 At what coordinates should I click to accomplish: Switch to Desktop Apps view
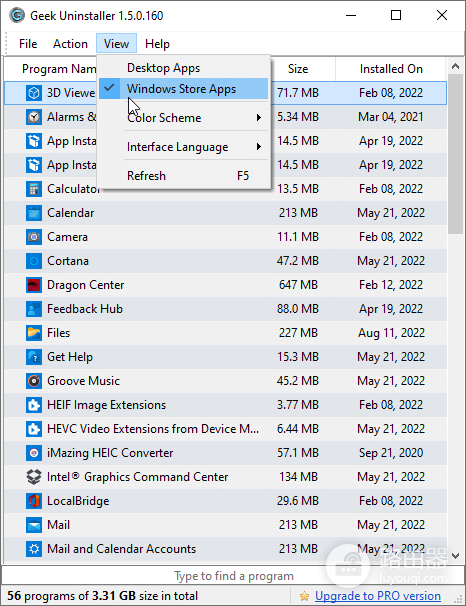click(184, 68)
